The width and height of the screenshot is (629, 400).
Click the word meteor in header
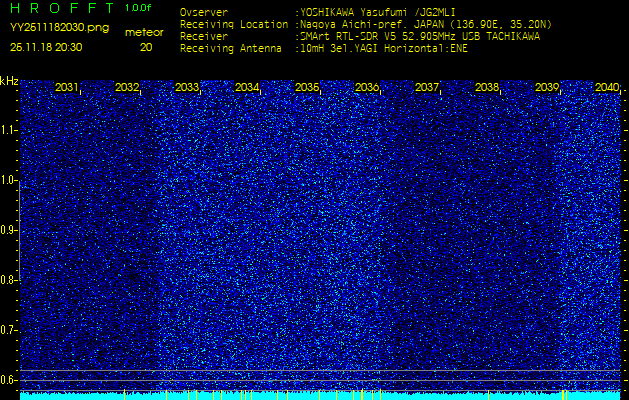pos(144,33)
